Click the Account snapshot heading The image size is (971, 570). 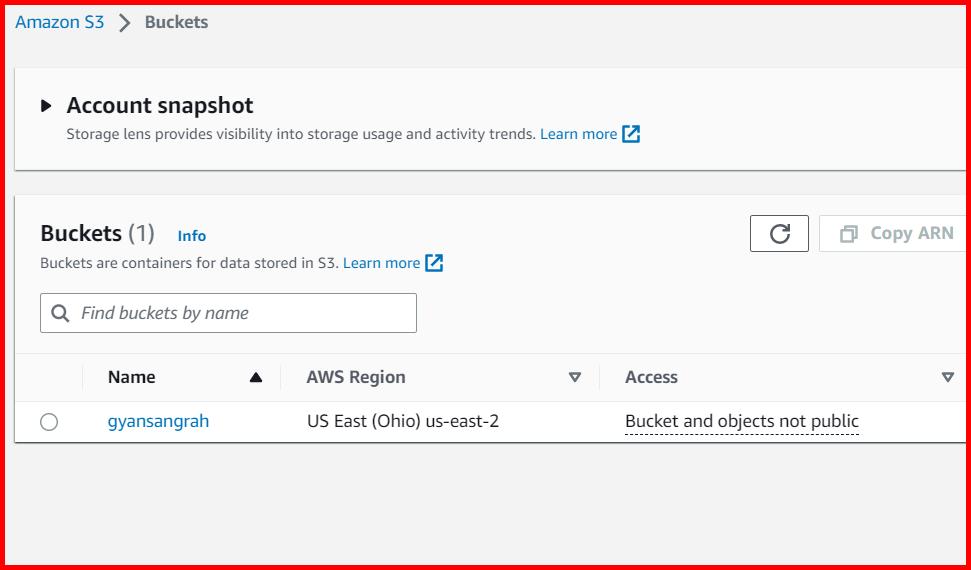coord(160,105)
